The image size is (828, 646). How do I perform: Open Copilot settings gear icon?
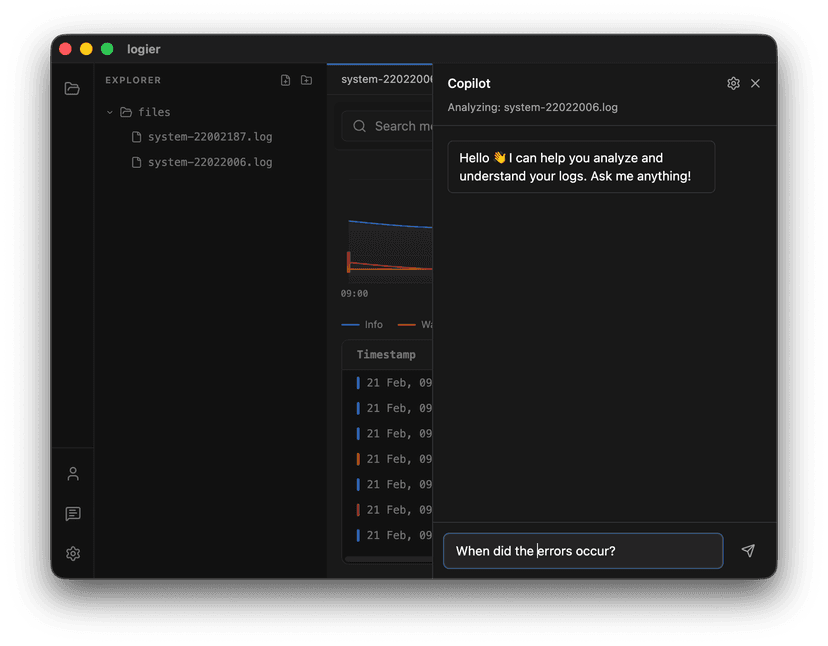733,83
